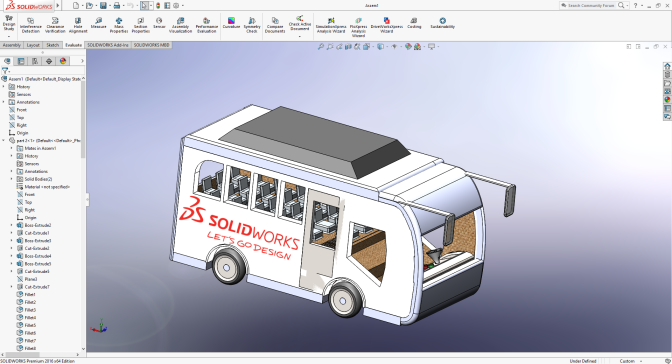Open SOLIDWORKS Resources in the task pane
The image size is (672, 364).
click(667, 66)
